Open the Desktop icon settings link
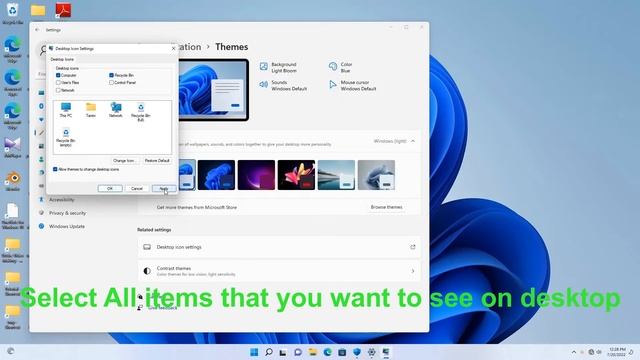 tap(279, 247)
